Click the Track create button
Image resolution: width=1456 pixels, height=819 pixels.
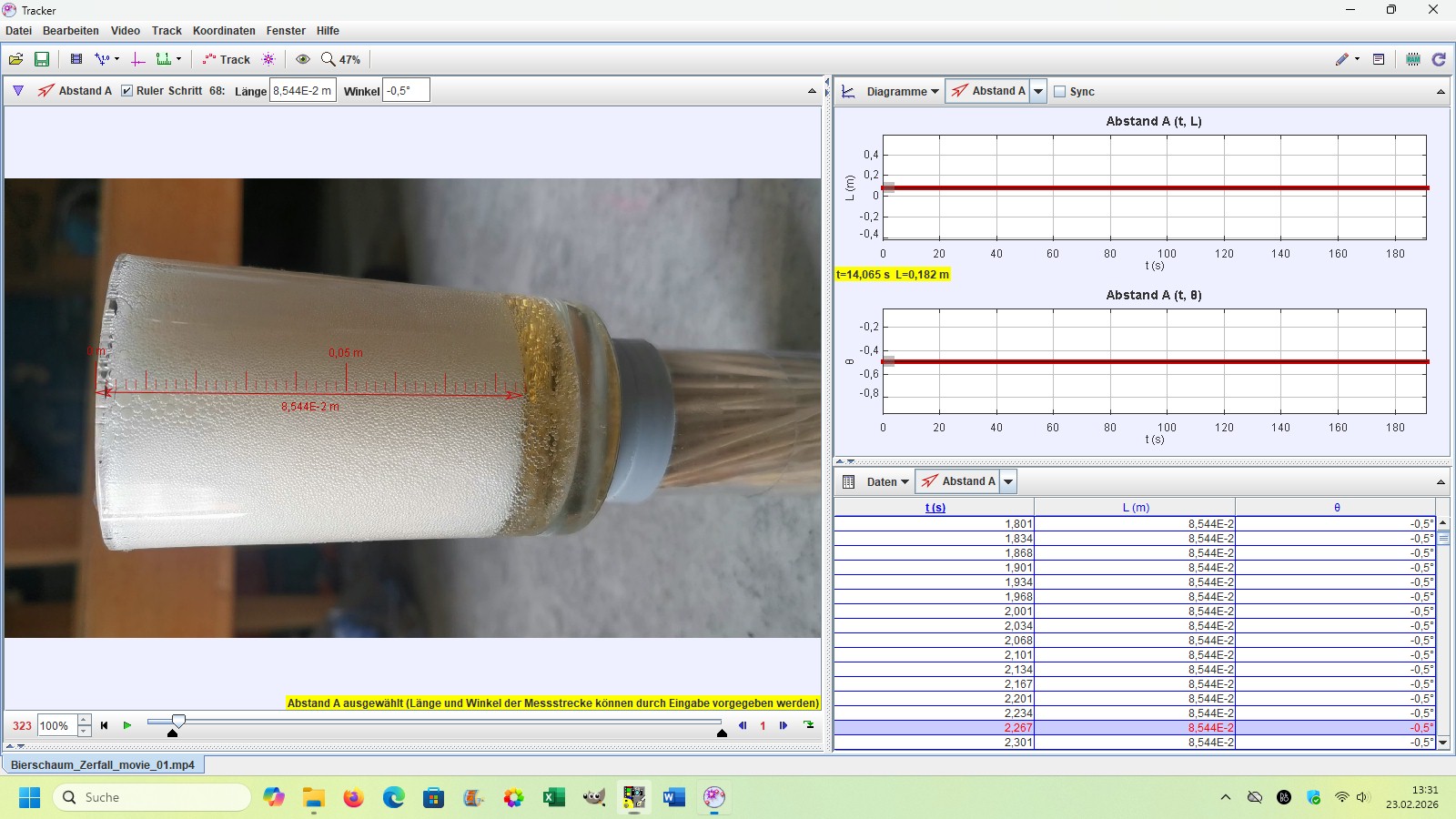pyautogui.click(x=227, y=59)
